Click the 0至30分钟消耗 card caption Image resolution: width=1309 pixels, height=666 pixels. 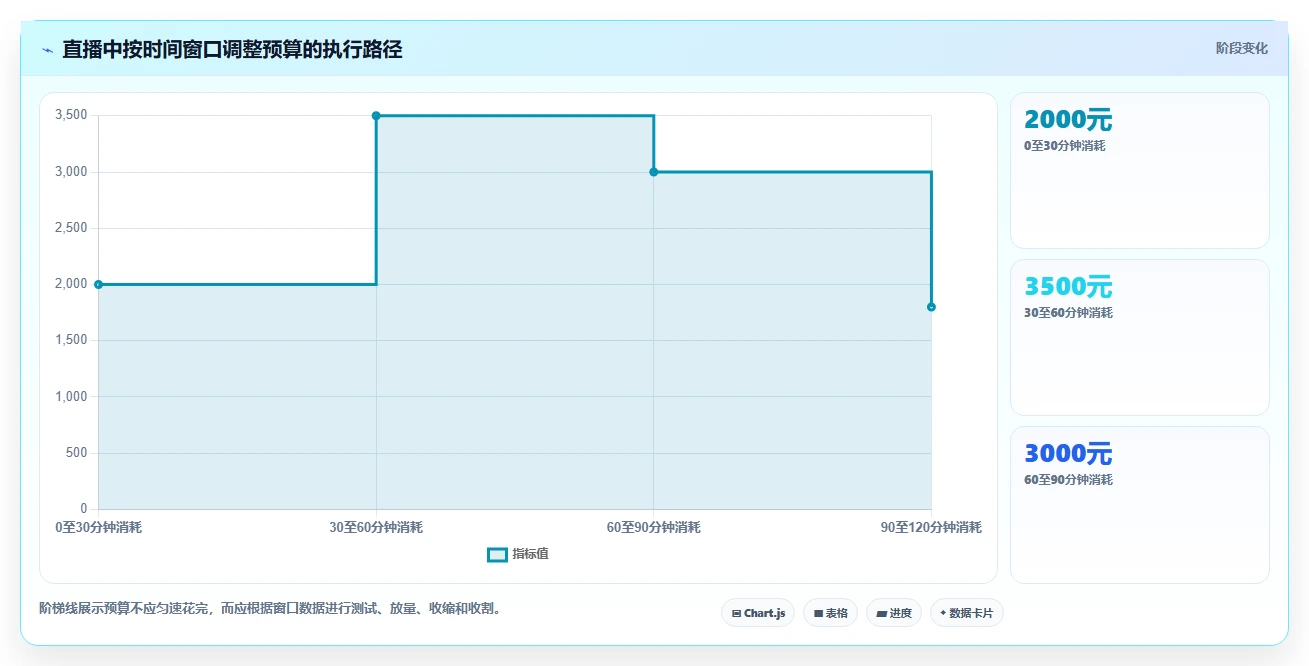[x=1064, y=146]
